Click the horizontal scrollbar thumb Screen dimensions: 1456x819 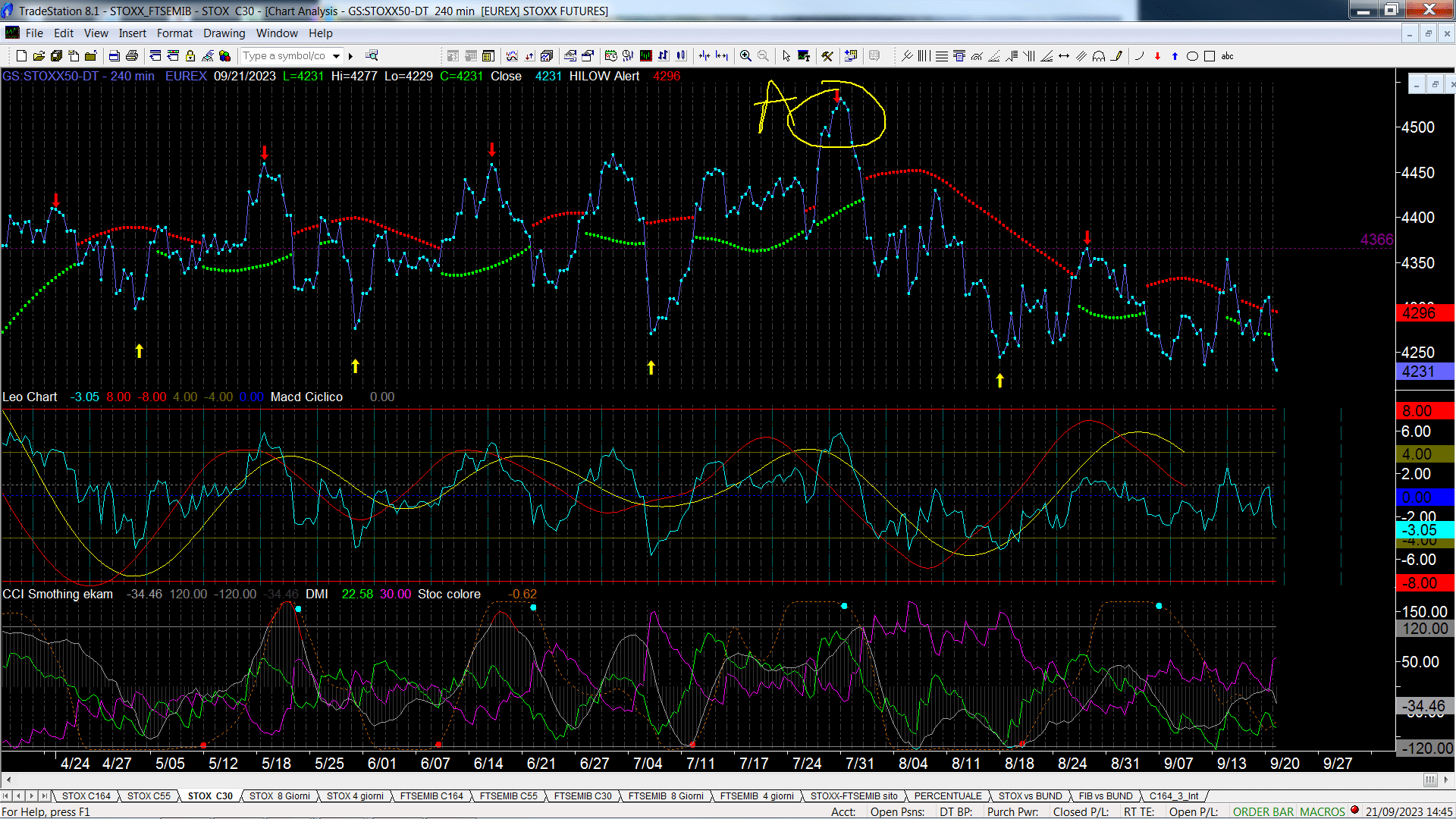[x=1429, y=780]
